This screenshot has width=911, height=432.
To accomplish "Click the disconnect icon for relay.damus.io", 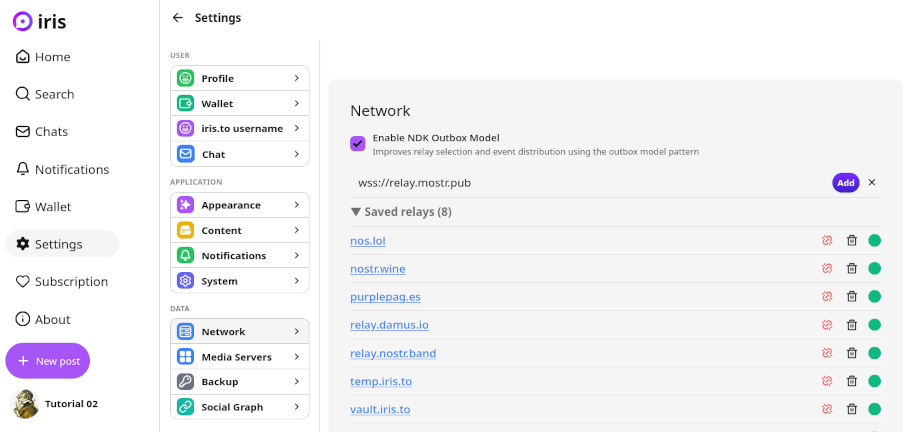I will [x=827, y=325].
